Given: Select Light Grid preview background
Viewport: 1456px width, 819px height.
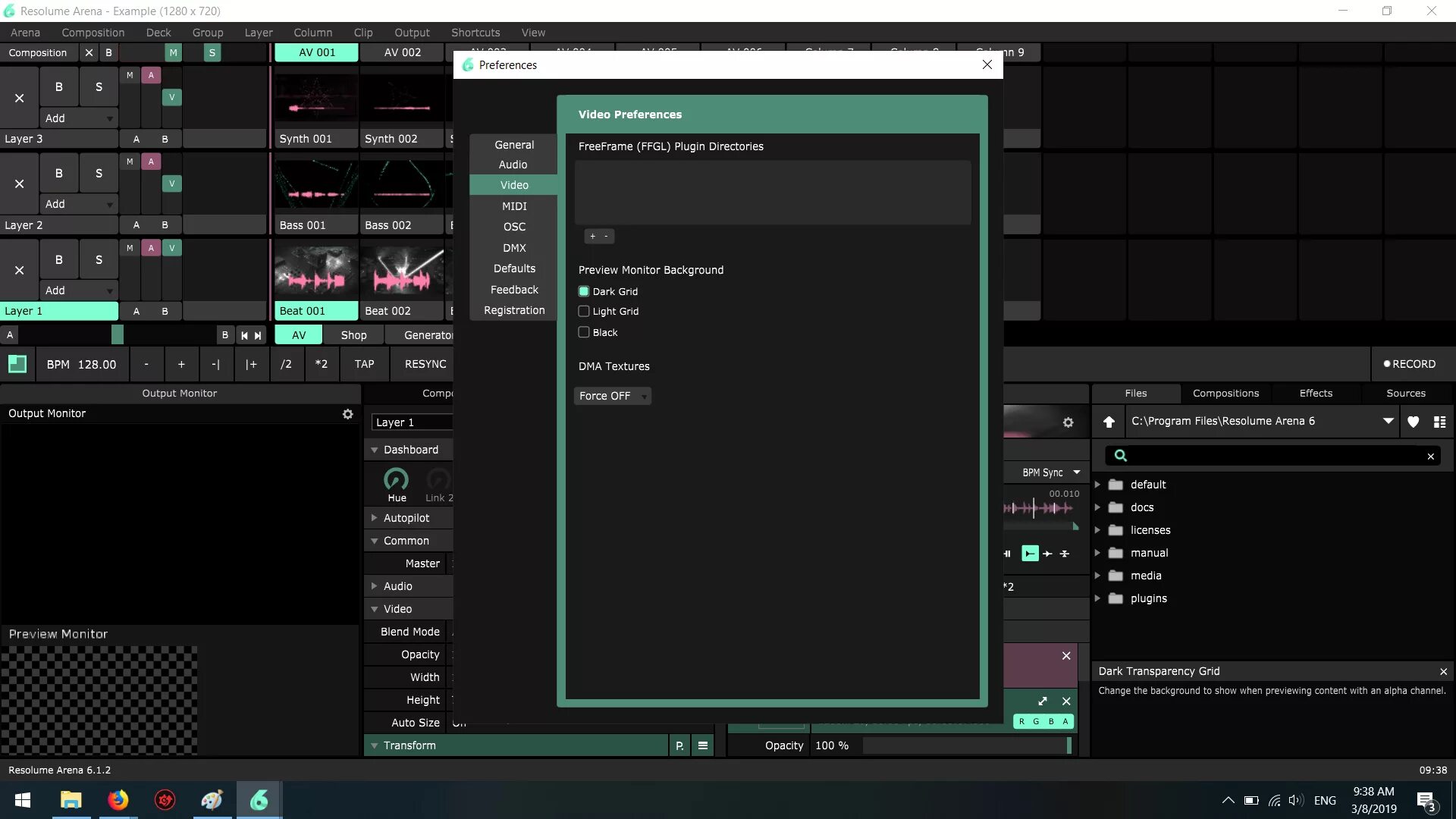Looking at the screenshot, I should (584, 311).
